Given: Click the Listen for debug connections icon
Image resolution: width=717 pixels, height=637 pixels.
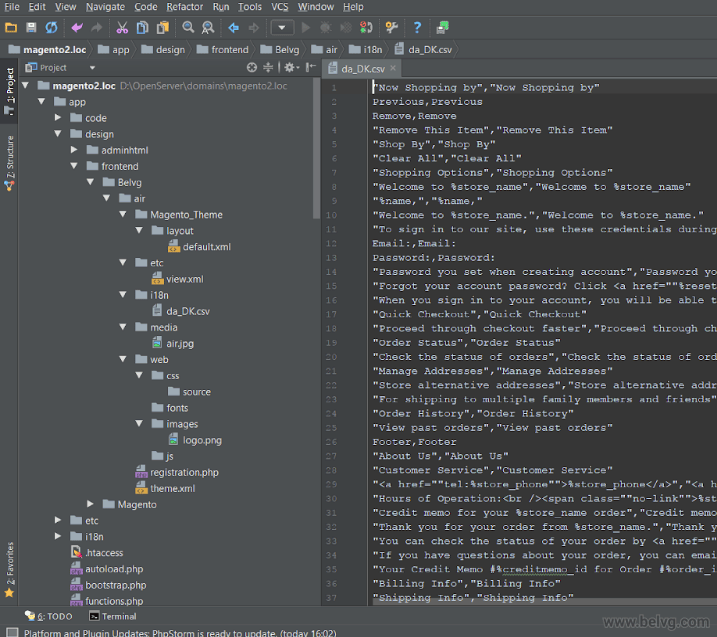Looking at the screenshot, I should point(366,27).
